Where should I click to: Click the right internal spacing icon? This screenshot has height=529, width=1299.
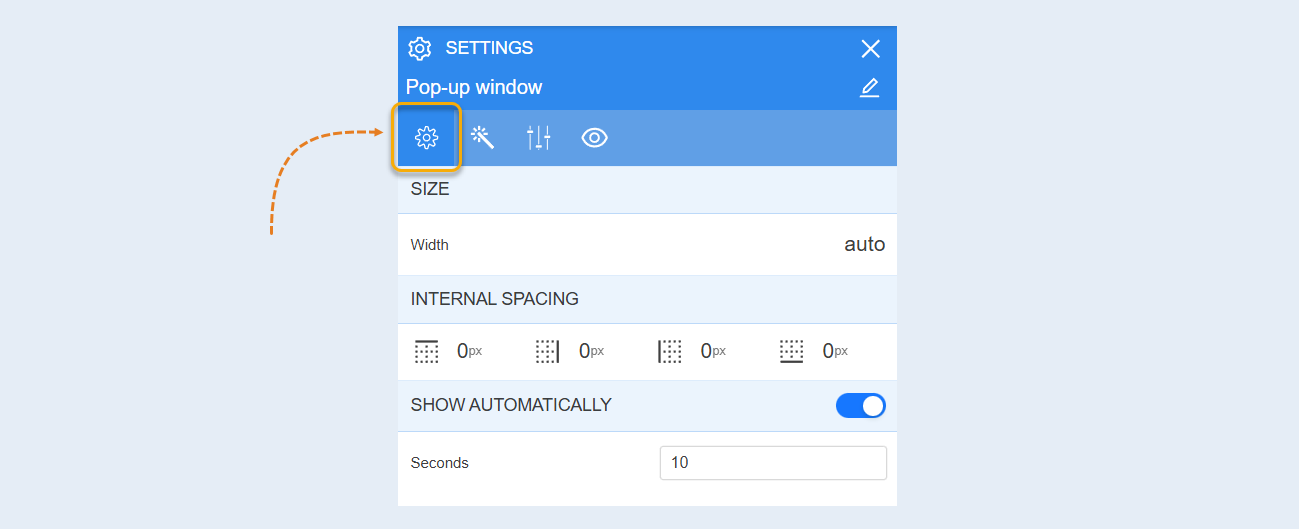(x=547, y=351)
